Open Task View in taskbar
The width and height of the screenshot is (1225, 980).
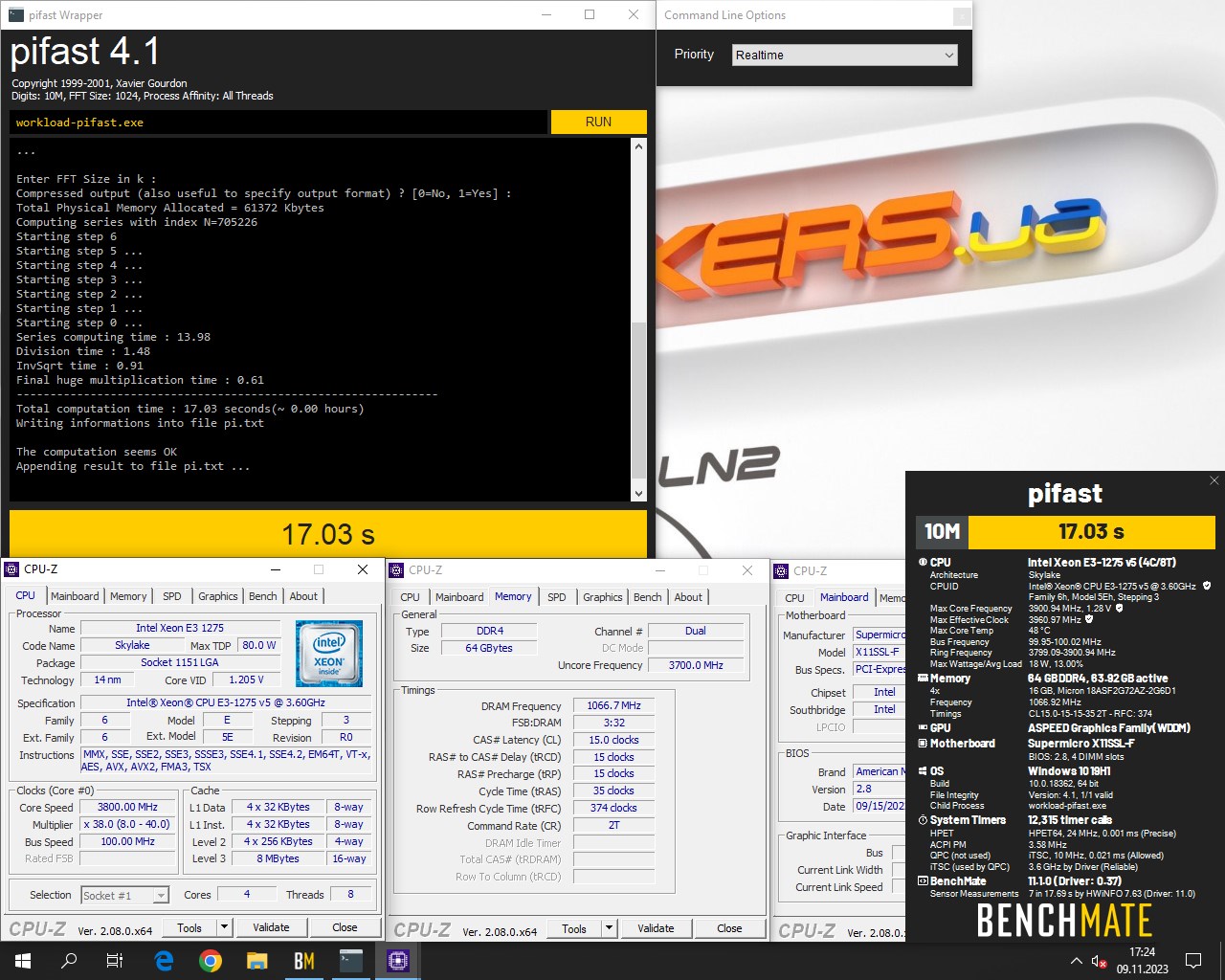(115, 961)
